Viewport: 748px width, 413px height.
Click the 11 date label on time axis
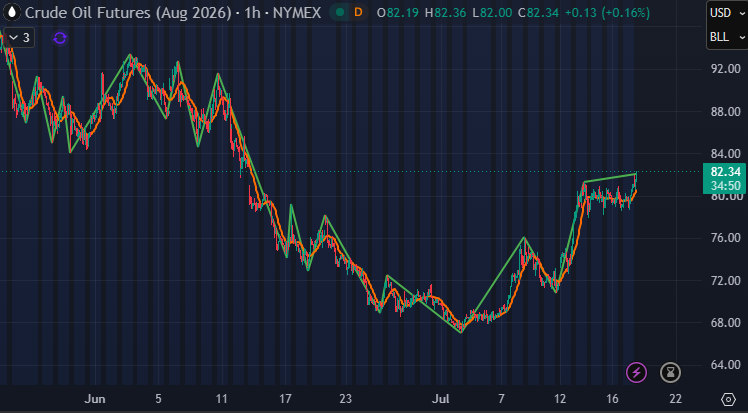(221, 399)
